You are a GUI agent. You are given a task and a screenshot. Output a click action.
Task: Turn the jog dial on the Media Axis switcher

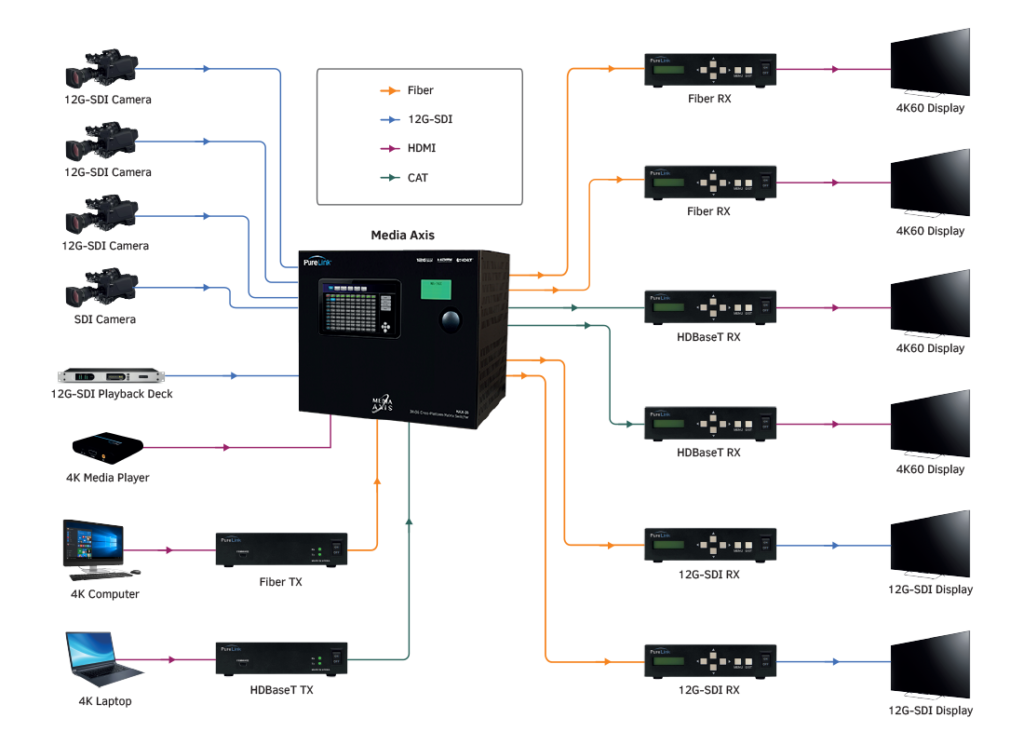pos(449,318)
